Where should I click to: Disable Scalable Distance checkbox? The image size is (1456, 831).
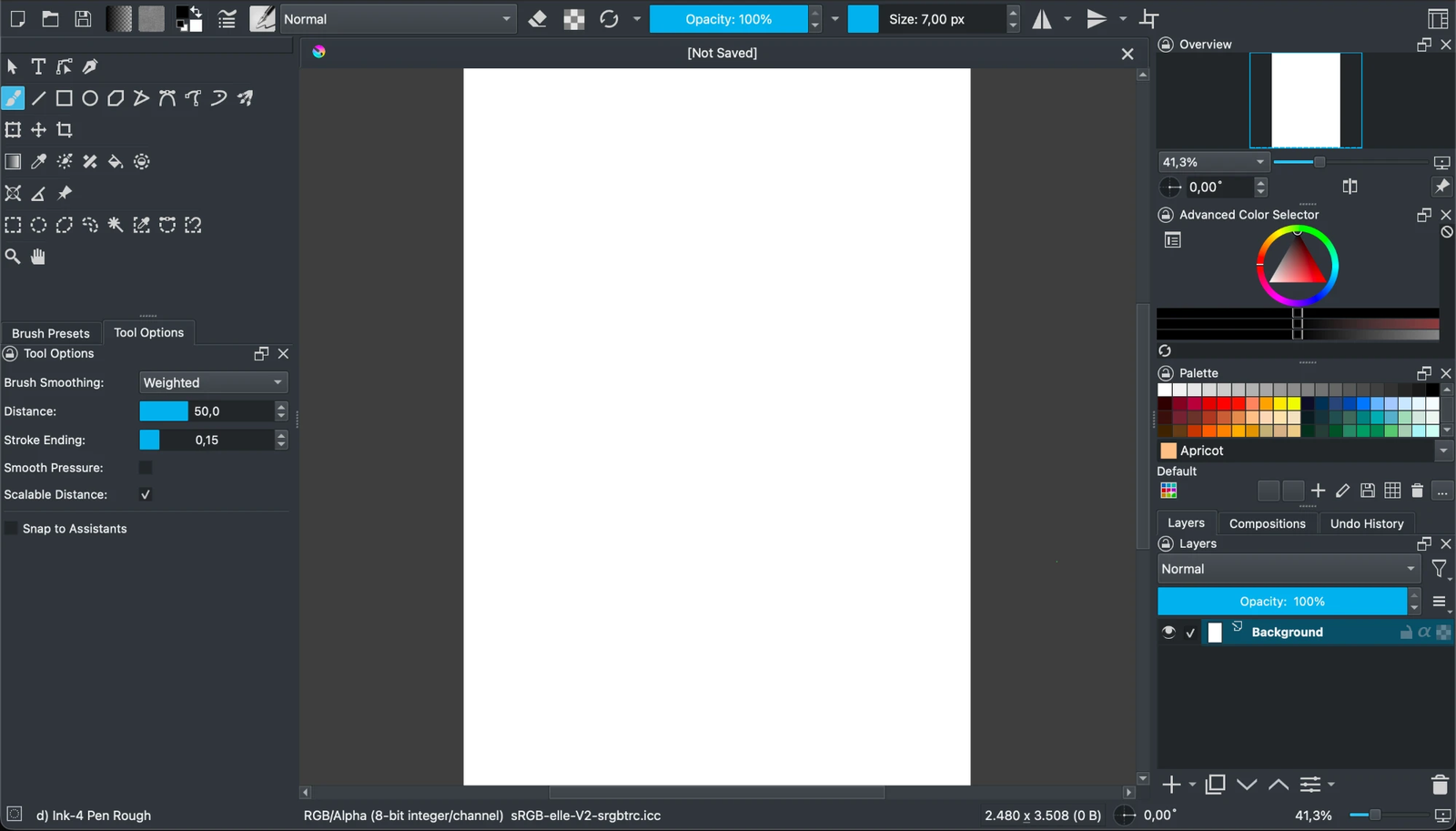pyautogui.click(x=146, y=494)
